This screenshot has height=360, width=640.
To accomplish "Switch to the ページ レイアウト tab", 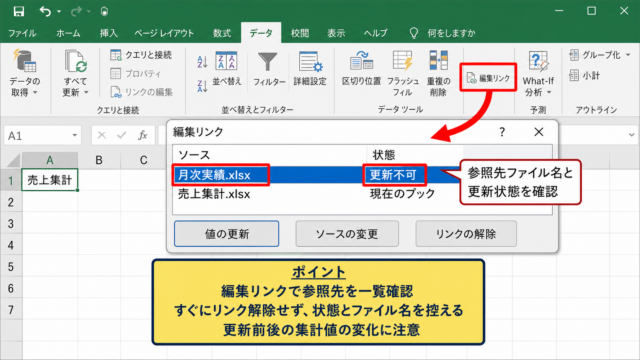I will click(x=164, y=33).
